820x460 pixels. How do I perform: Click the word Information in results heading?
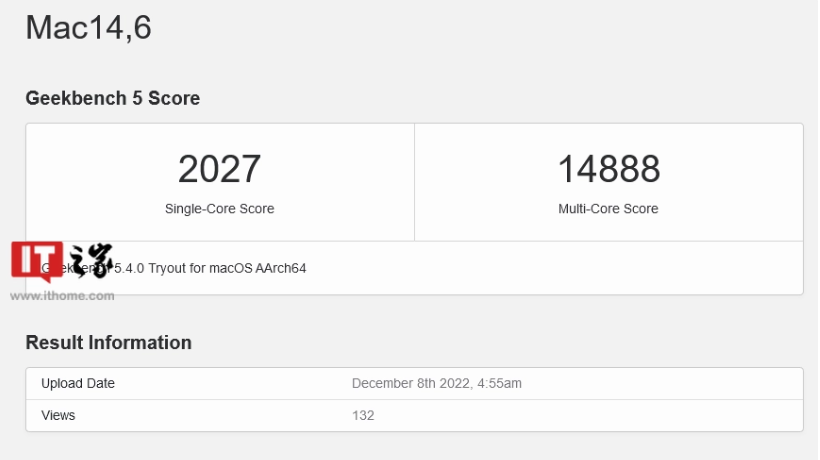pyautogui.click(x=140, y=343)
